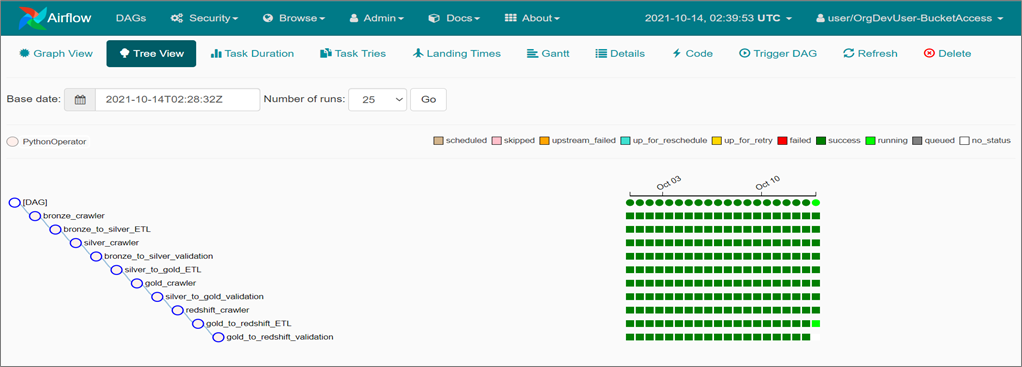This screenshot has height=367, width=1022.
Task: Click the gold_crawler node circle
Action: pyautogui.click(x=136, y=283)
